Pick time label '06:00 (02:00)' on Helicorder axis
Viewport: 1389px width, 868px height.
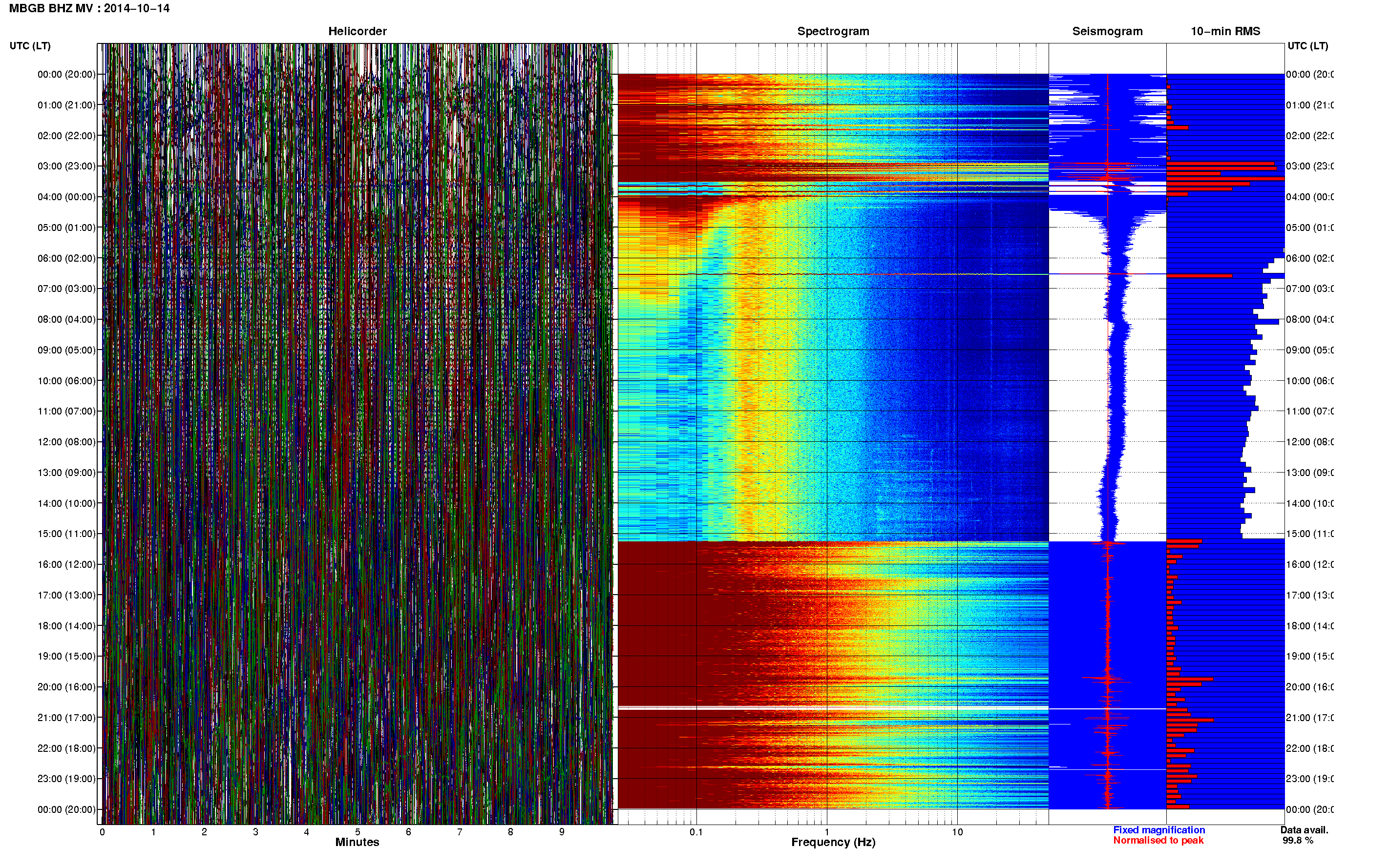pos(66,258)
